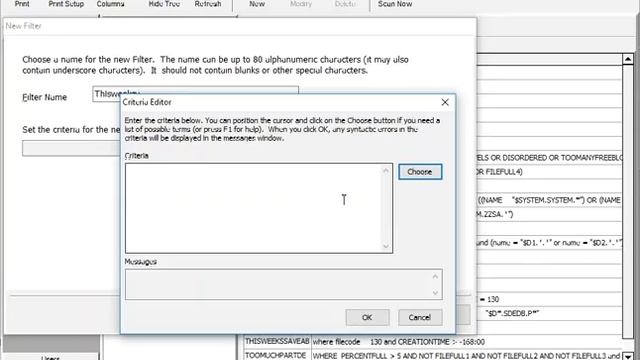Click the filter list scrollbar down arrow
The height and width of the screenshot is (360, 640).
click(628, 356)
